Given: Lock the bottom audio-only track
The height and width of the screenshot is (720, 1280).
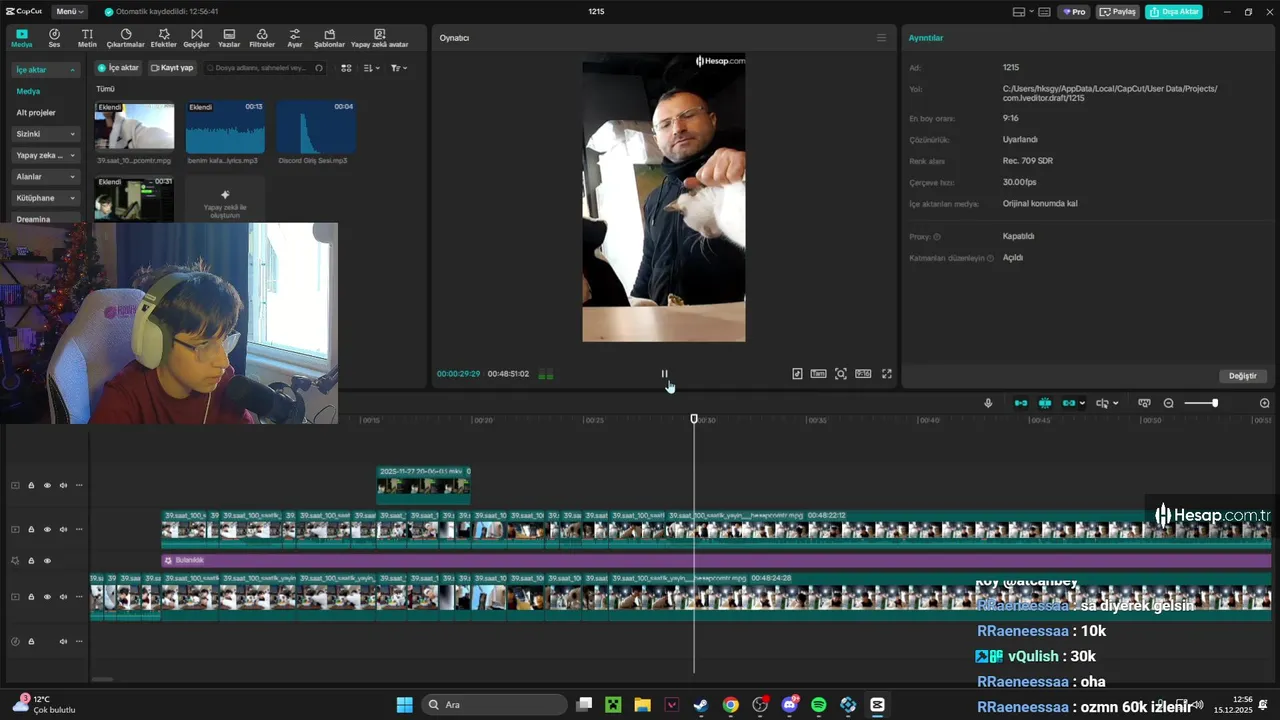Looking at the screenshot, I should [x=31, y=641].
